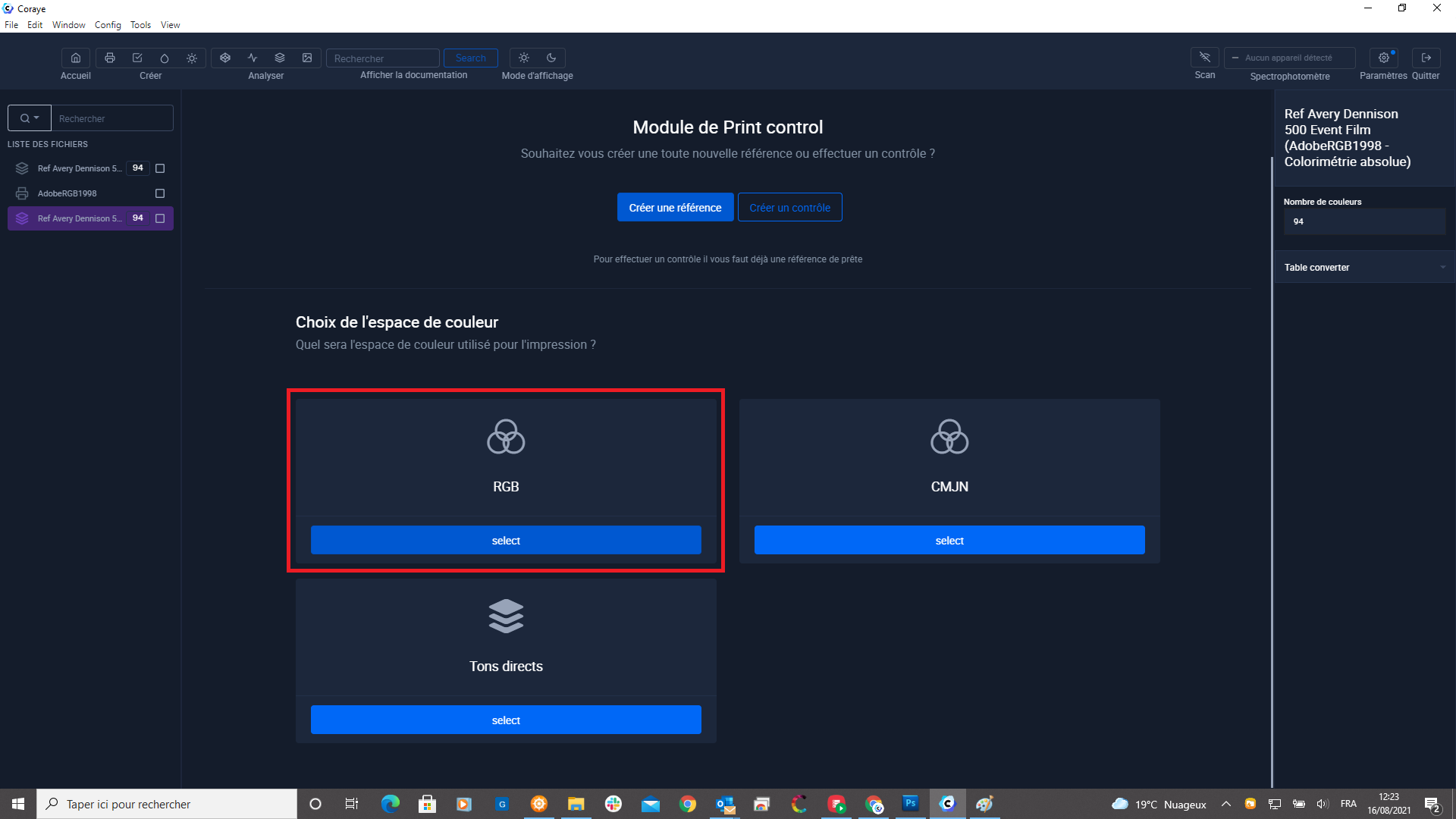Viewport: 1456px width, 819px height.
Task: Open File Explorer from the taskbar
Action: click(x=576, y=804)
